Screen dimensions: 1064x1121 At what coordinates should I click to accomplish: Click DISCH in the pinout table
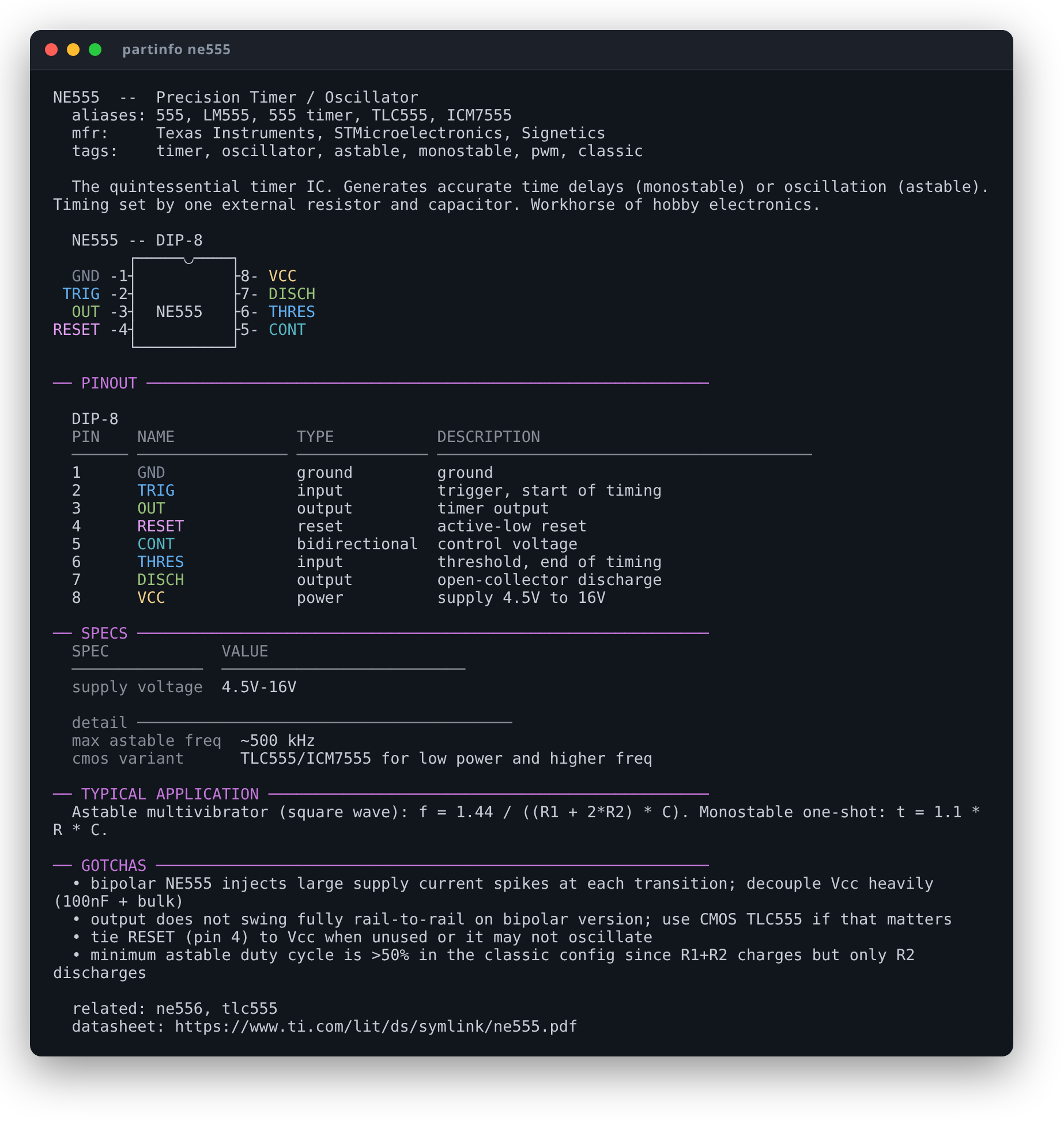click(x=160, y=580)
